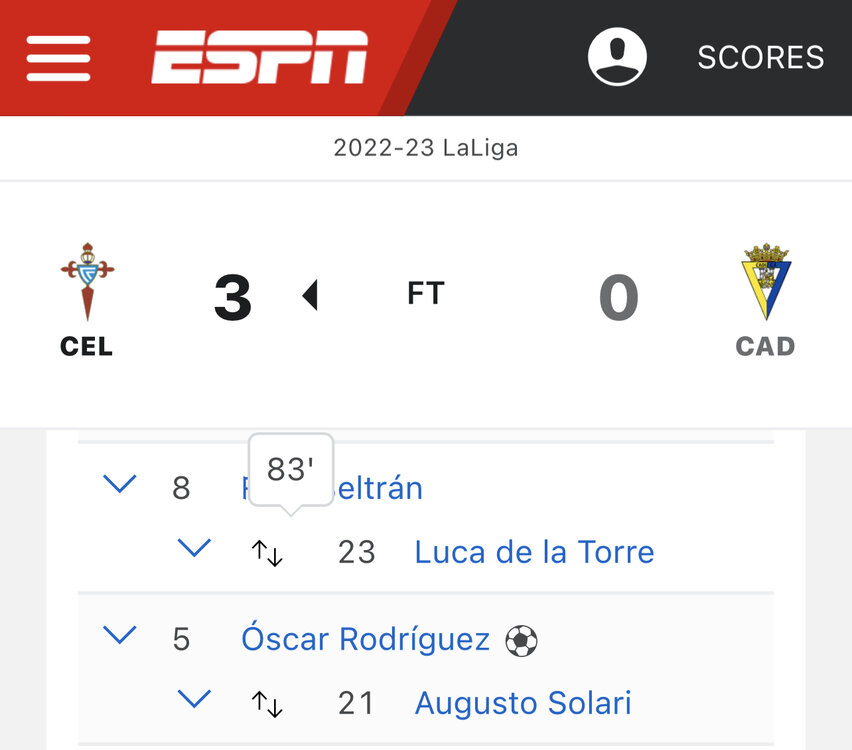
Task: Open Óscar Rodríguez's player page
Action: click(x=365, y=639)
